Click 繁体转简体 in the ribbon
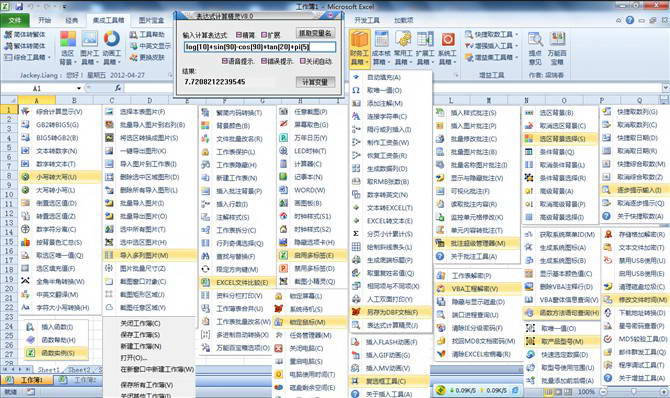This screenshot has width=670, height=398. tap(26, 46)
